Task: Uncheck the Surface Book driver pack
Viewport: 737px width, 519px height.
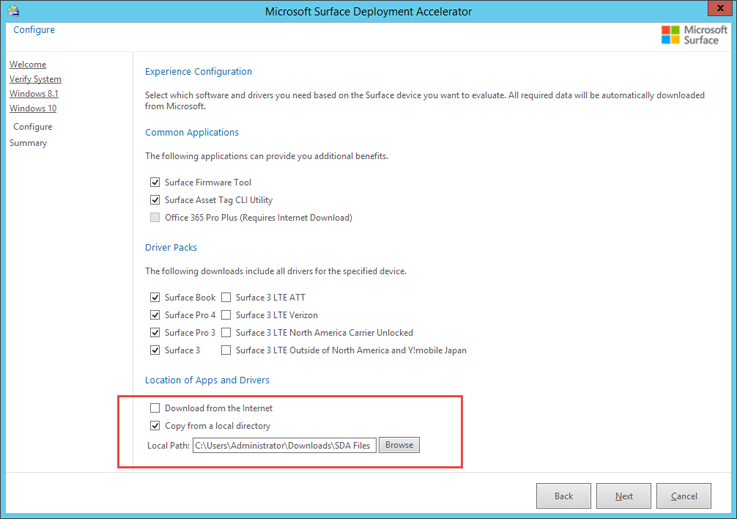Action: (155, 297)
